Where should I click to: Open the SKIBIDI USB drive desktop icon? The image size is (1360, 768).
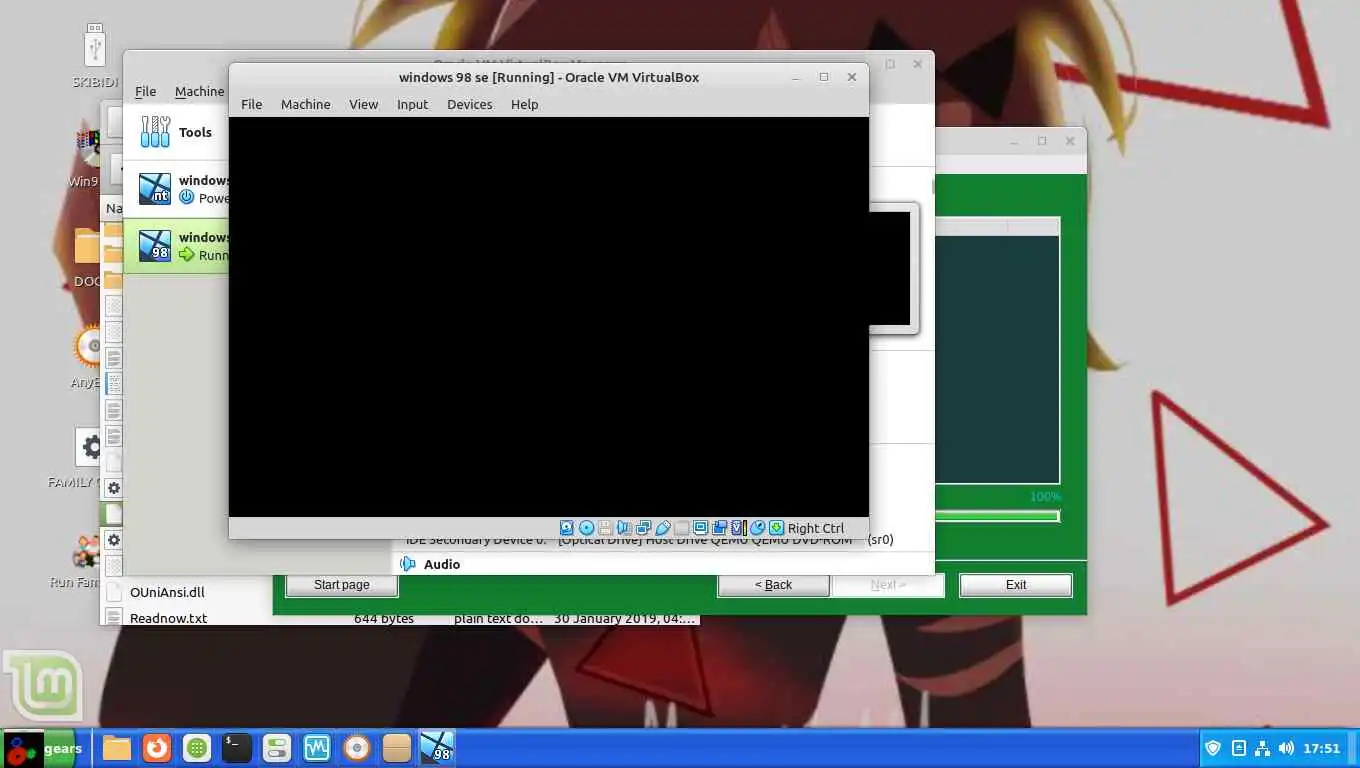coord(96,58)
